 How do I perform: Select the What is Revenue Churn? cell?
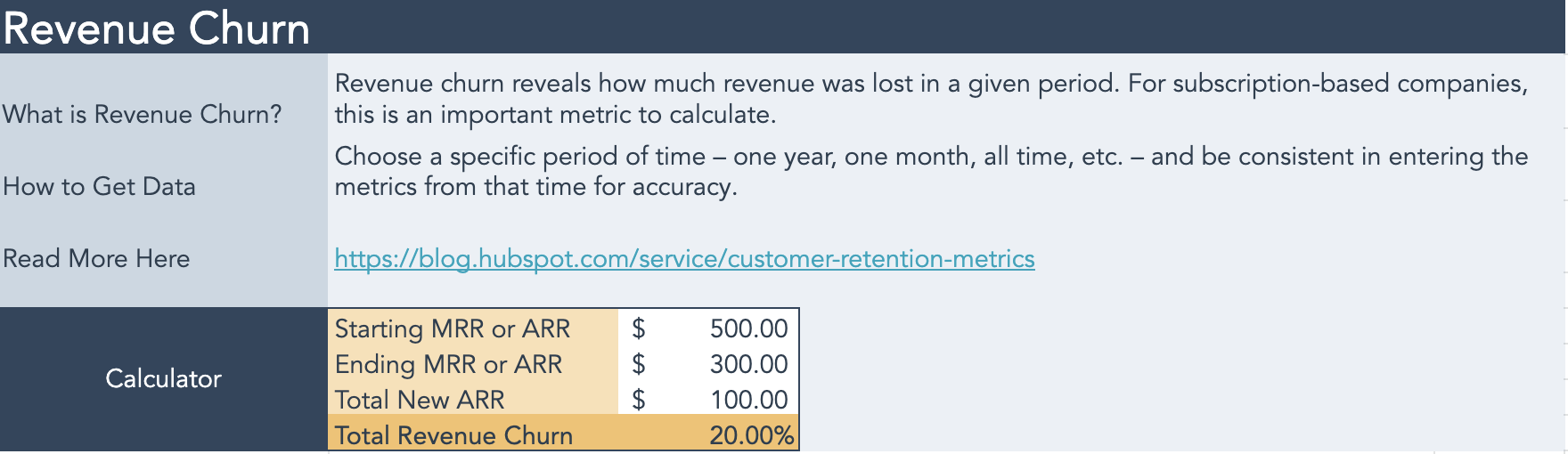(143, 115)
